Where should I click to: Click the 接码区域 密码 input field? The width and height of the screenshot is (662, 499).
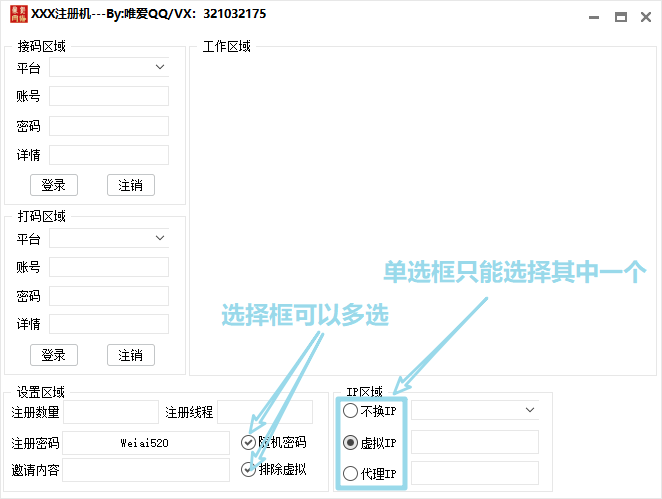(x=109, y=126)
